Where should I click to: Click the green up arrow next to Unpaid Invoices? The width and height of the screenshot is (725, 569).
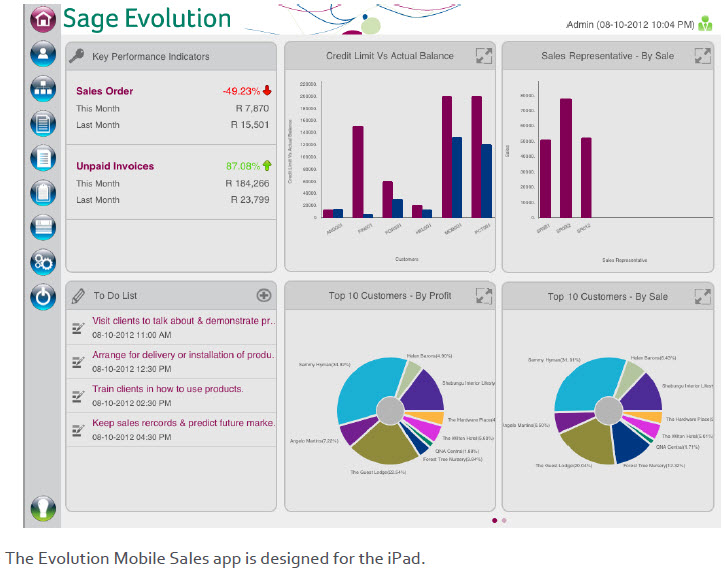[x=267, y=165]
